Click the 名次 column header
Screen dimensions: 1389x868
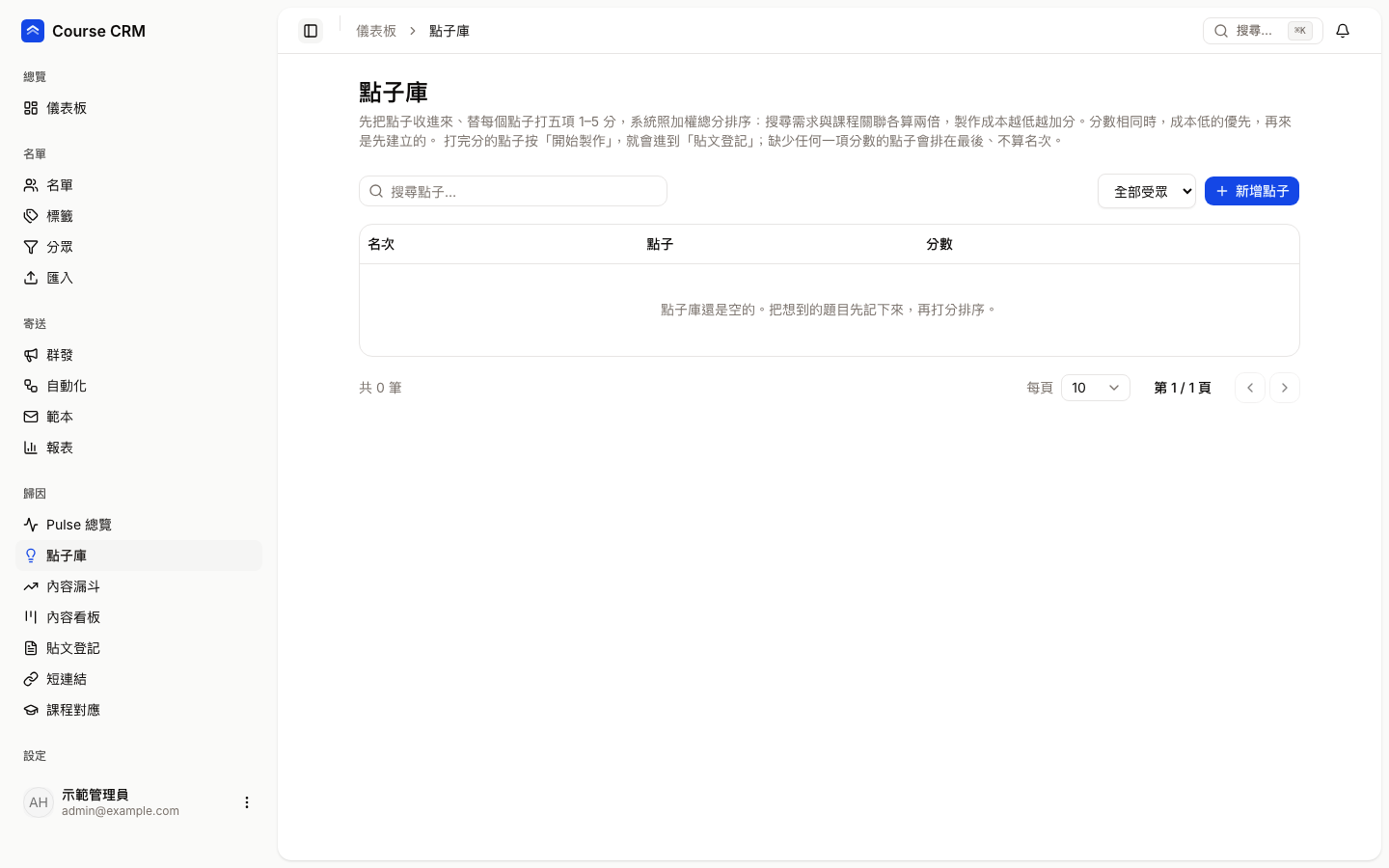[x=381, y=244]
